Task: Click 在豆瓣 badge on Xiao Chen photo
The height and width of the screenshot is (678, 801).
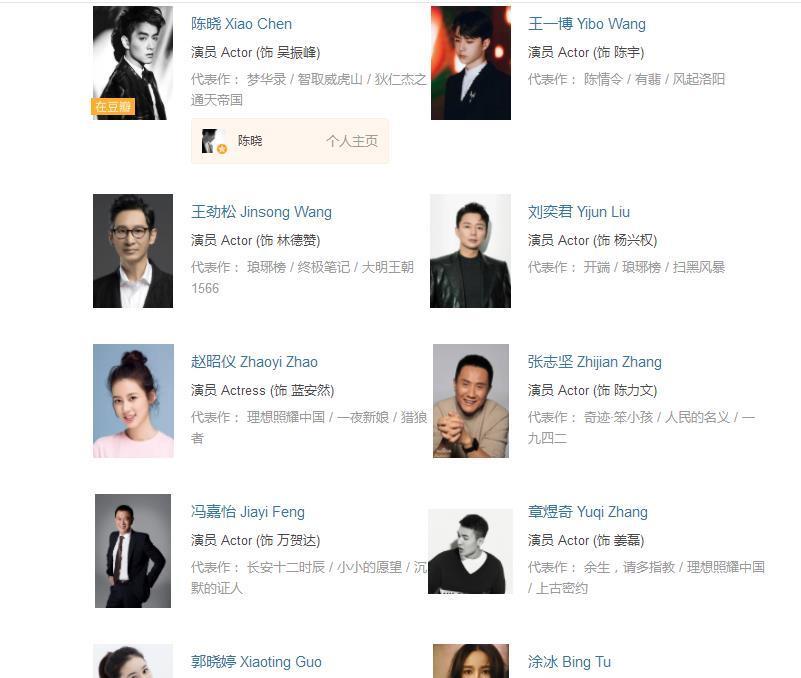Action: (x=113, y=106)
